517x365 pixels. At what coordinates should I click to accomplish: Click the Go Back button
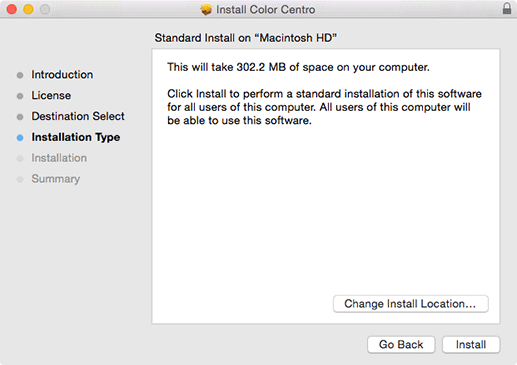pyautogui.click(x=401, y=344)
